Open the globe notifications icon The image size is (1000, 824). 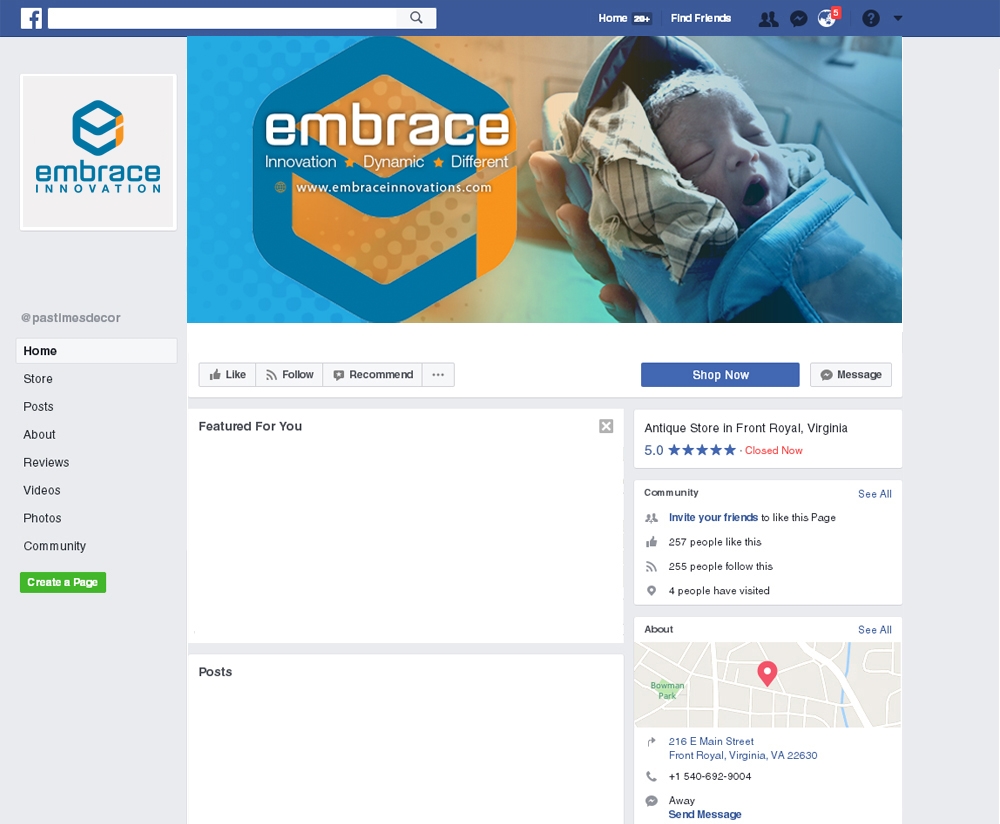tap(827, 18)
